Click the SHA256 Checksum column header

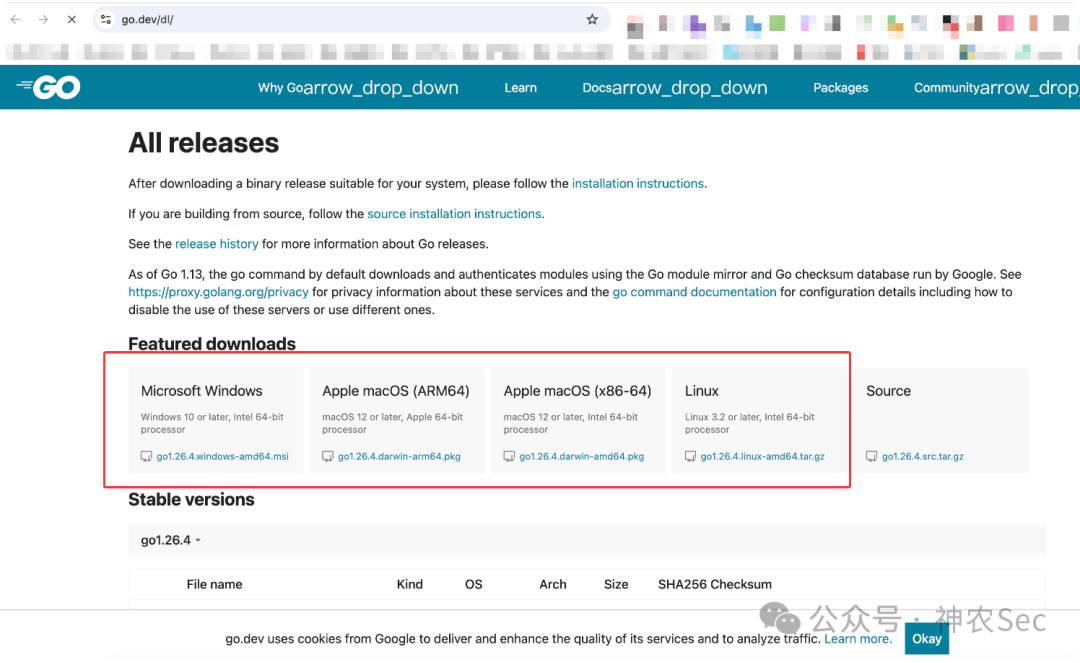tap(715, 585)
